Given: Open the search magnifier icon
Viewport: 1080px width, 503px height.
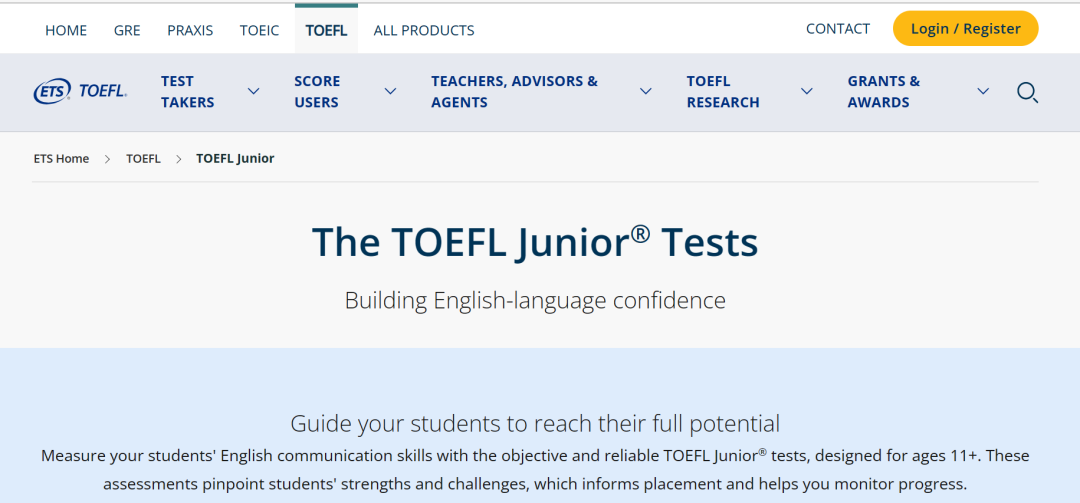Looking at the screenshot, I should point(1027,92).
